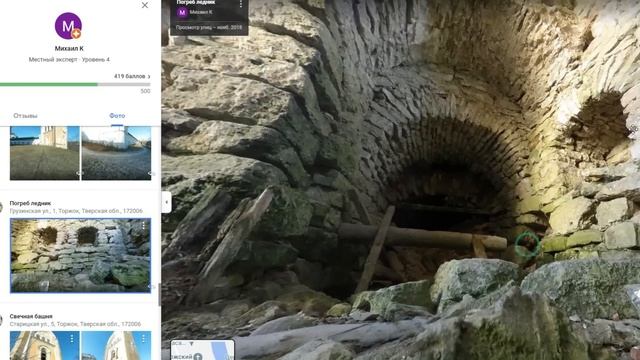
Task: Open three-dot menu in photo viewer header
Action: [x=241, y=4]
